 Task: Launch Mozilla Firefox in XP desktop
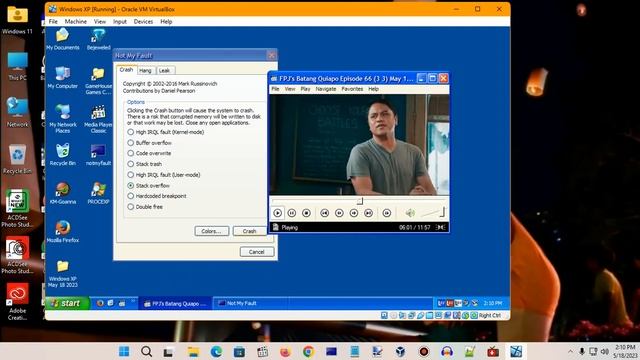pyautogui.click(x=62, y=231)
